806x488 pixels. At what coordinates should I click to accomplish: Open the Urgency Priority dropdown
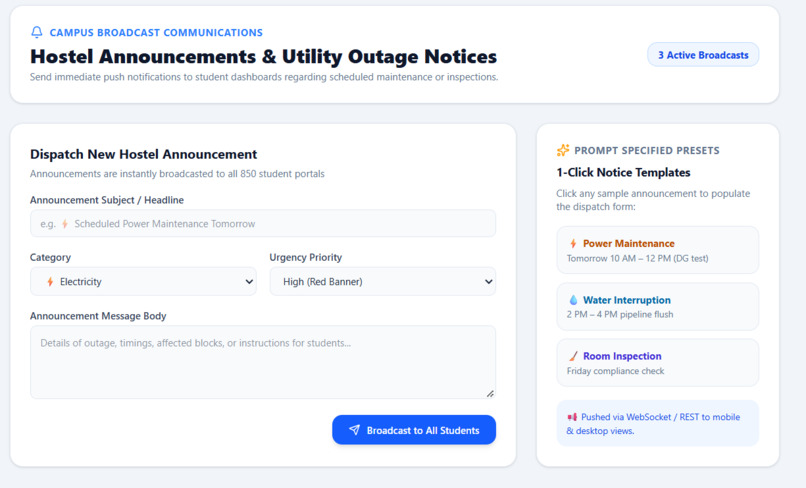click(x=382, y=281)
